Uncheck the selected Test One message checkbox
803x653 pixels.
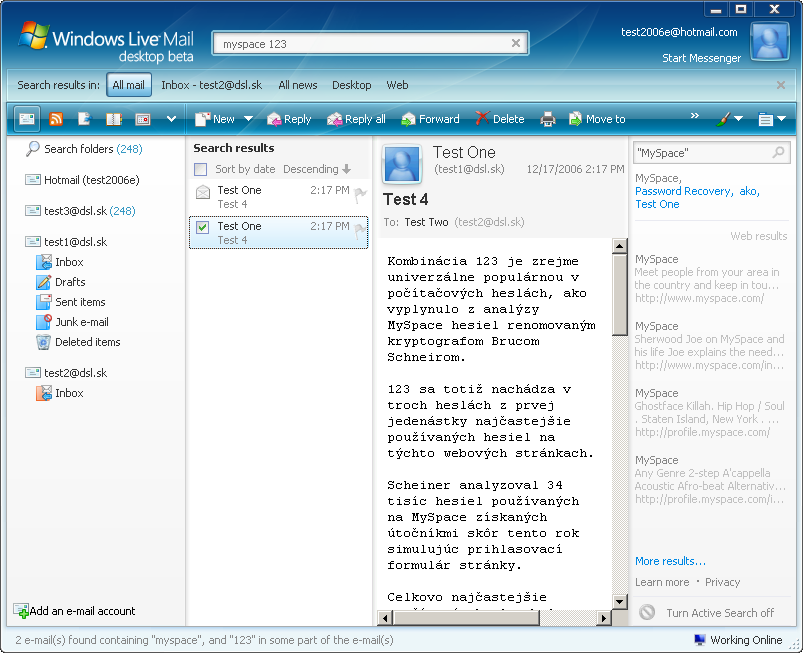point(203,227)
